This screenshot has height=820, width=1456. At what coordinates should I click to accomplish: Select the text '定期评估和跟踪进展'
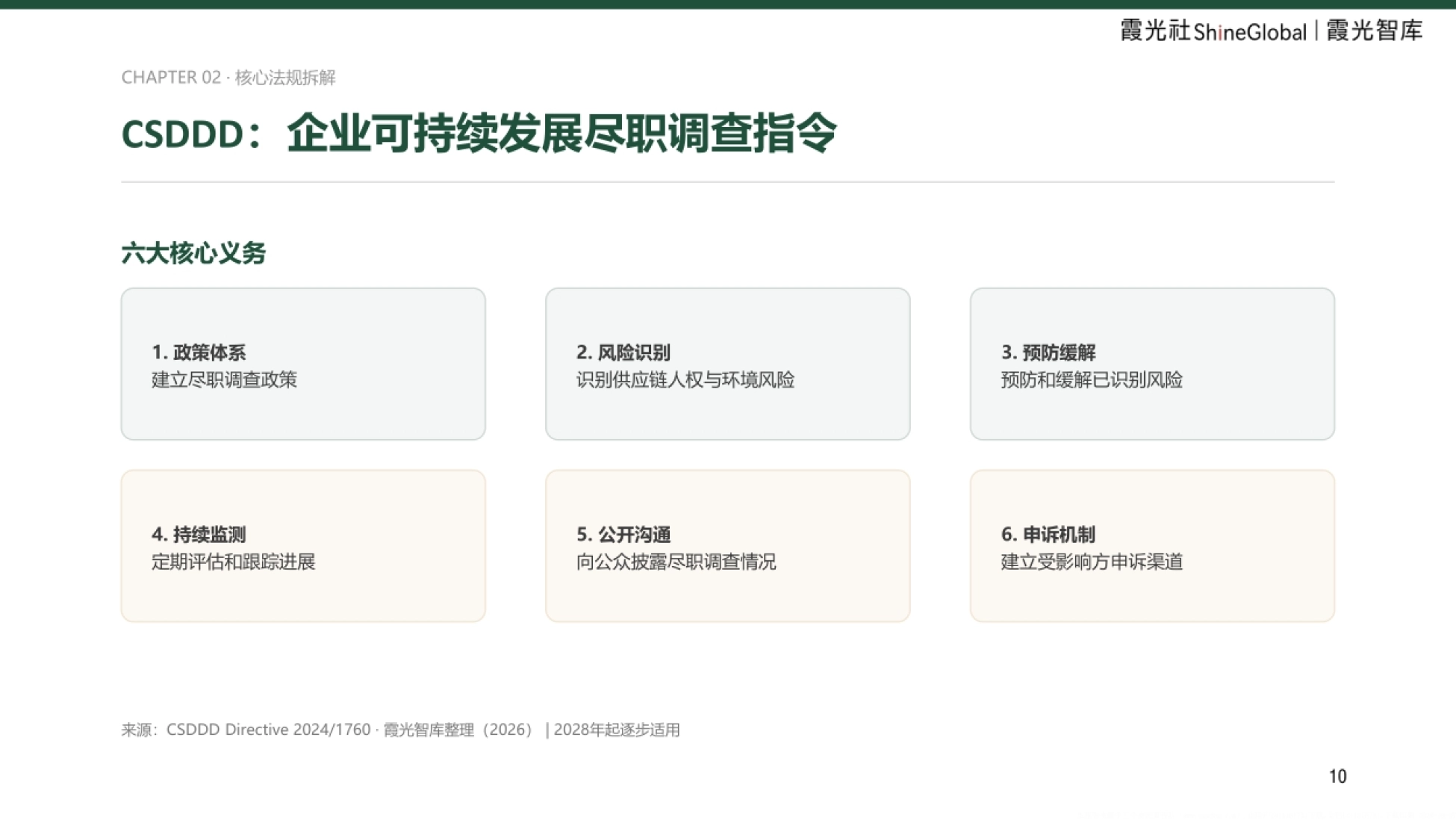(233, 562)
